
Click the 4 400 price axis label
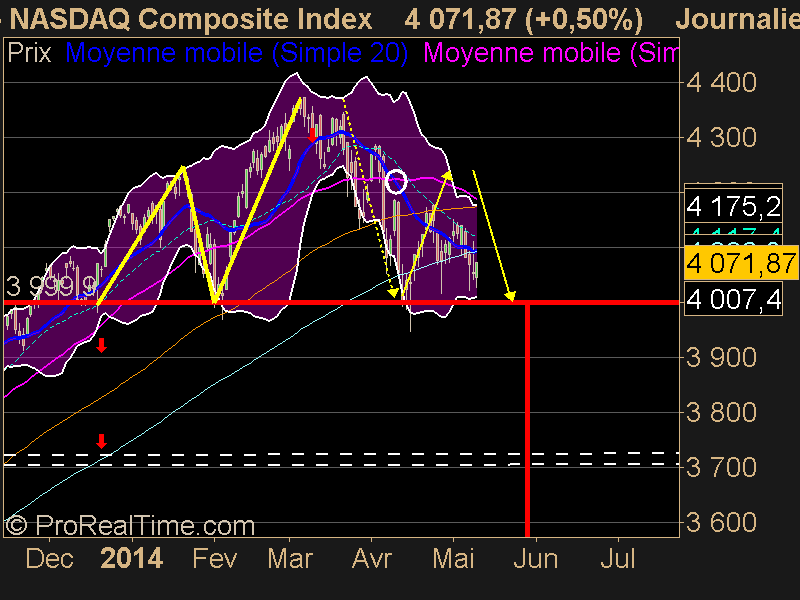721,83
